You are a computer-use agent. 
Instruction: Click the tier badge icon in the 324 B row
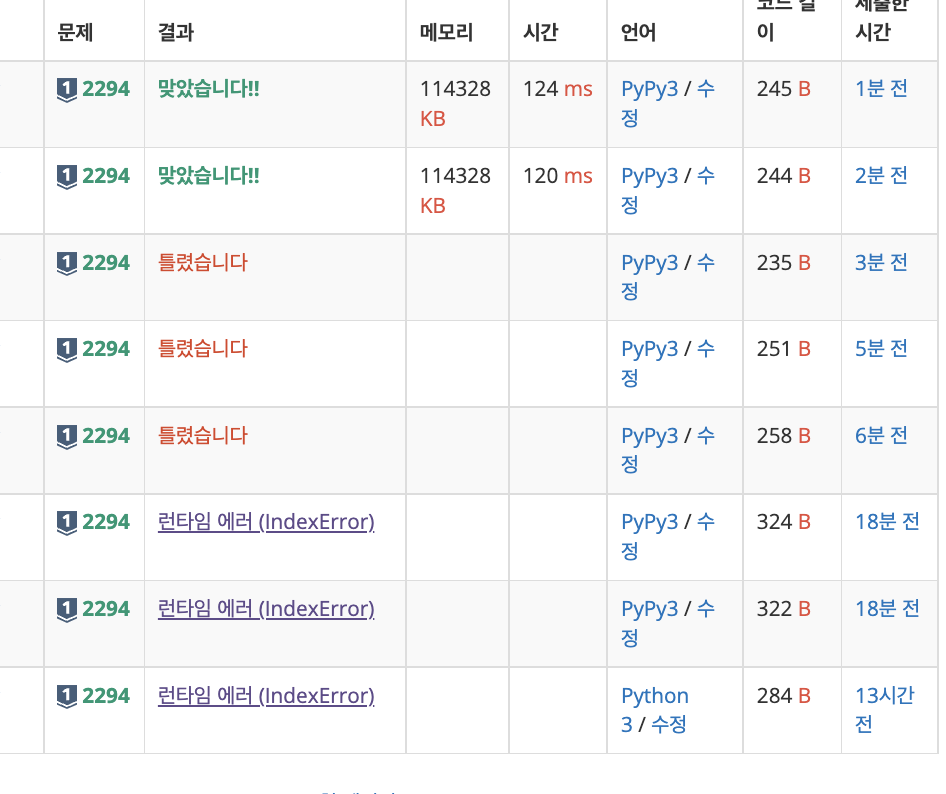(66, 522)
